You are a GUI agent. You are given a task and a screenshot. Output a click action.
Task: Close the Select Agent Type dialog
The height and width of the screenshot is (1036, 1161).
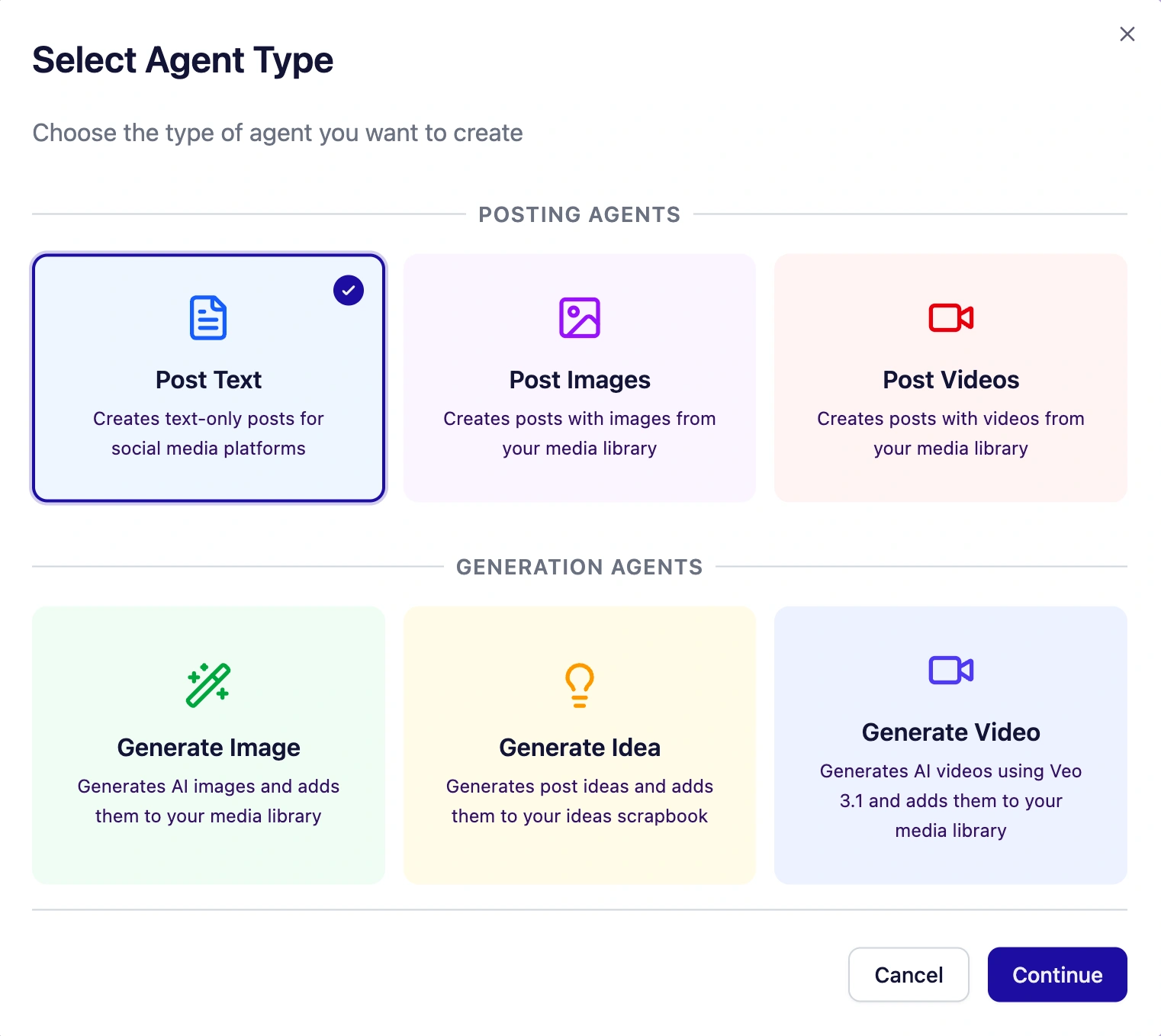(1127, 34)
